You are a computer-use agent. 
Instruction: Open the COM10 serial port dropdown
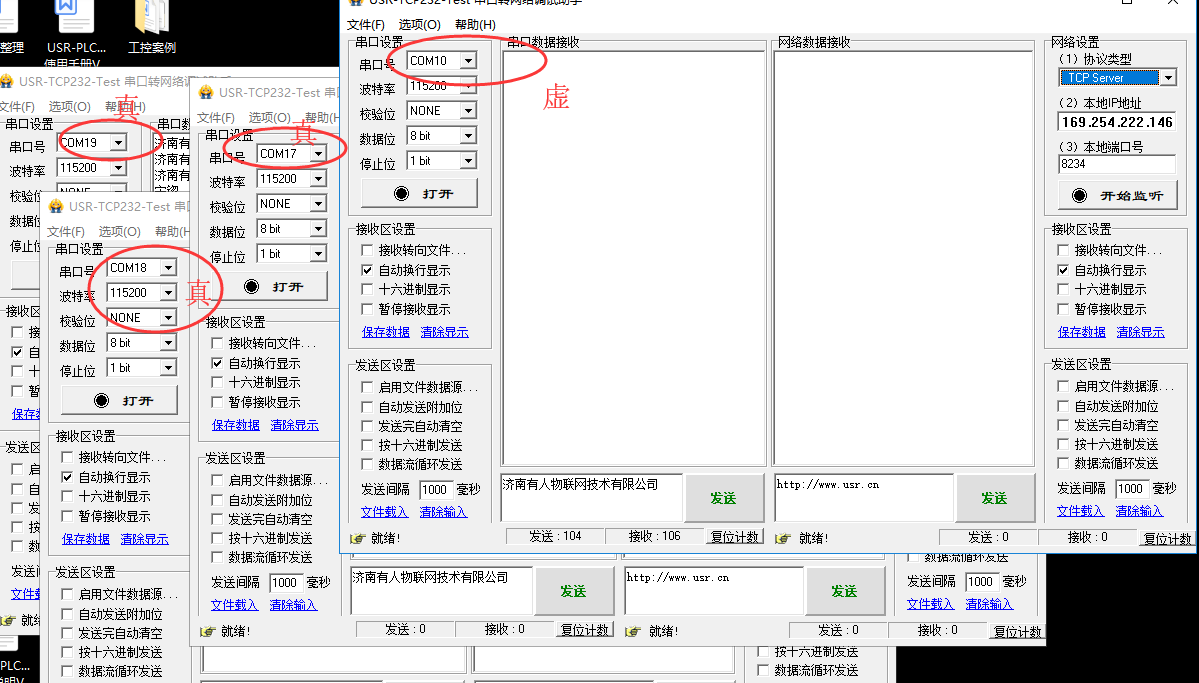(x=468, y=61)
